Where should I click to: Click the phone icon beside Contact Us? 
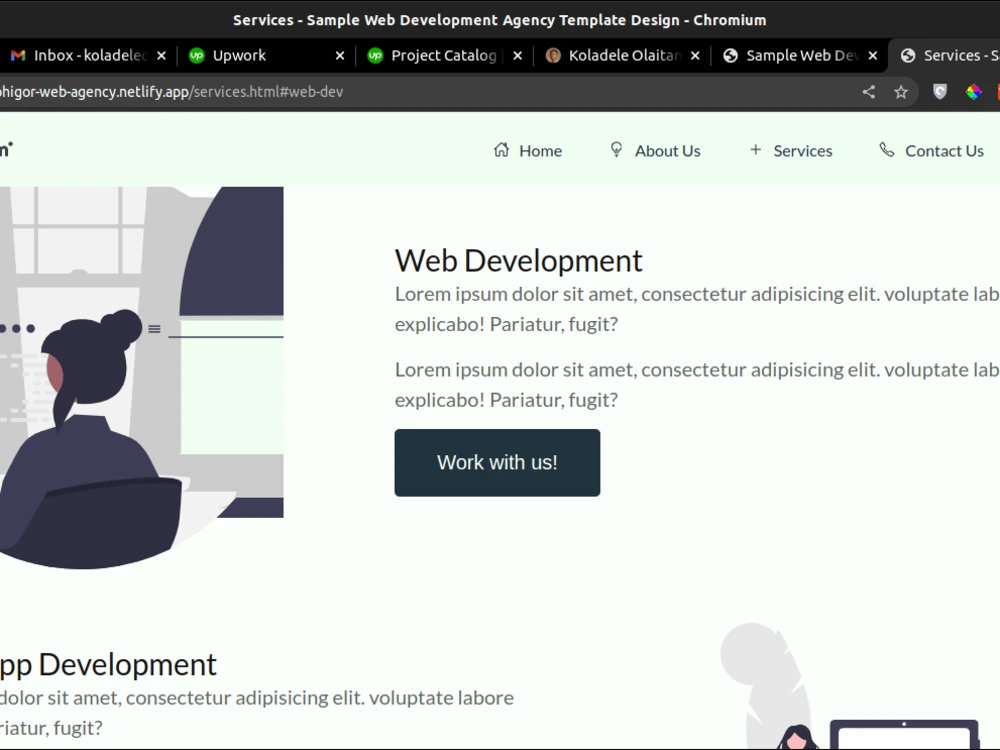pos(887,150)
